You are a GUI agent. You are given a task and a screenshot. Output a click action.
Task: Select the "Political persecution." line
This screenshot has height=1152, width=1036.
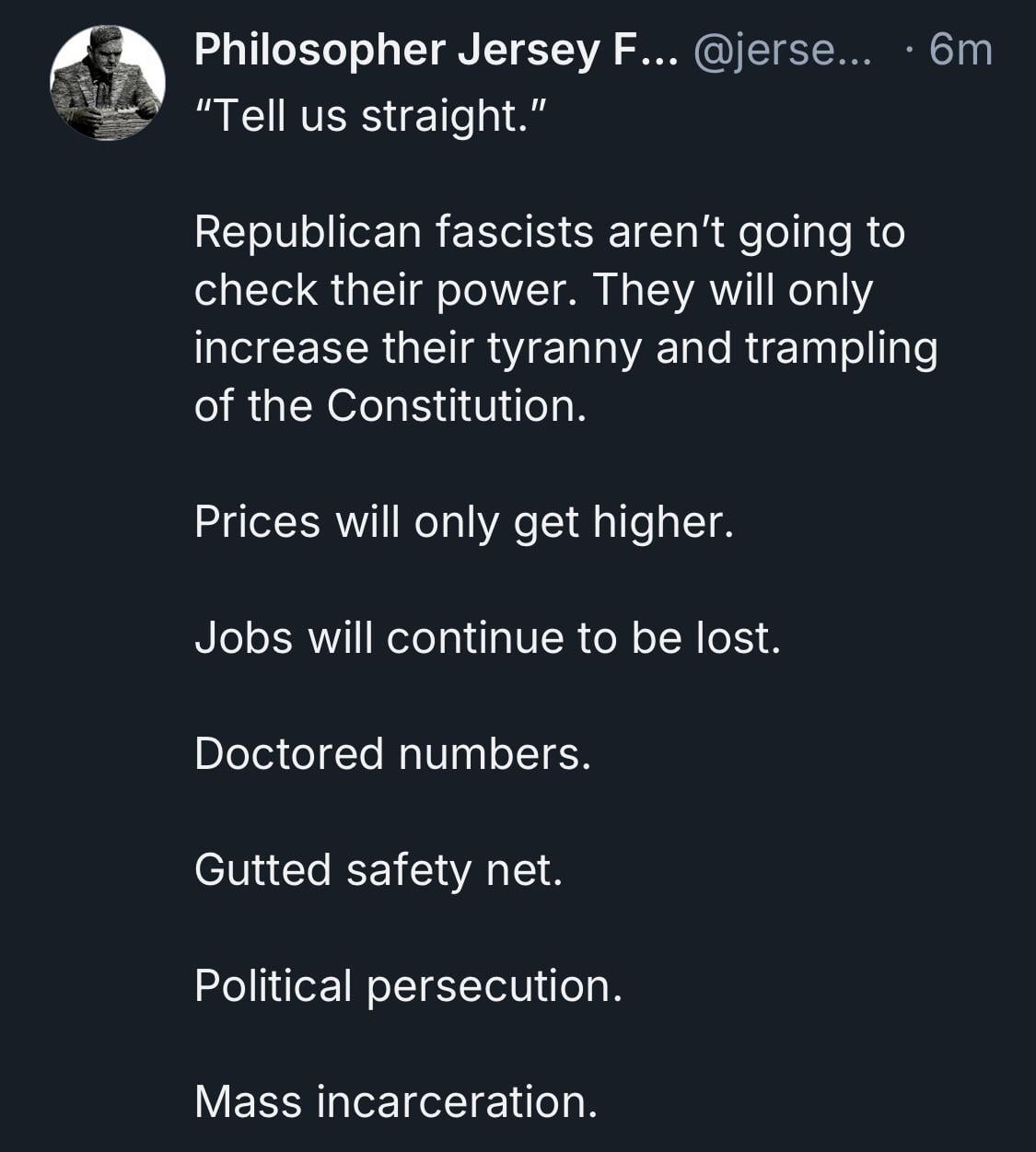click(409, 986)
